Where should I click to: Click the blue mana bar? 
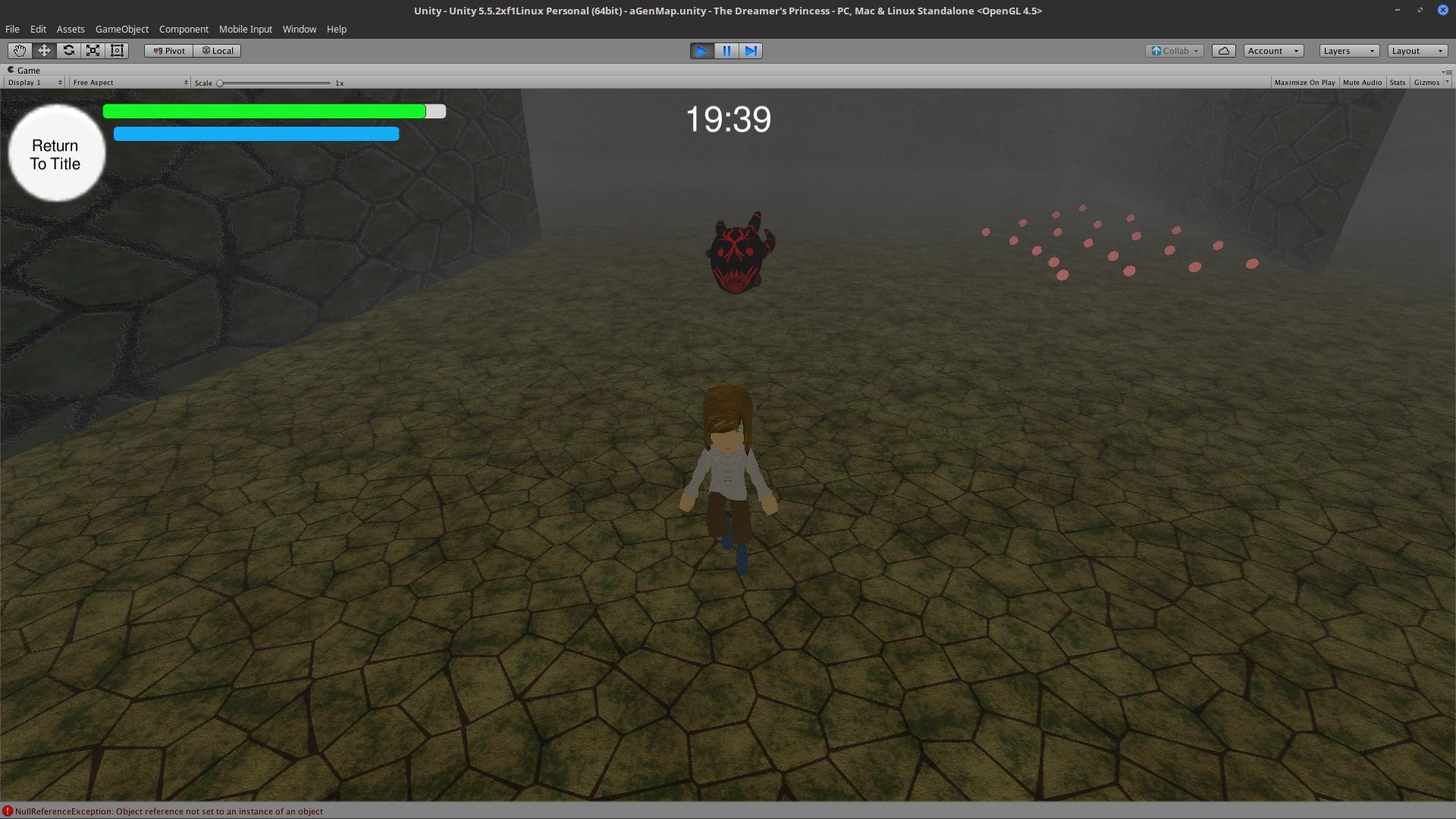(x=256, y=134)
